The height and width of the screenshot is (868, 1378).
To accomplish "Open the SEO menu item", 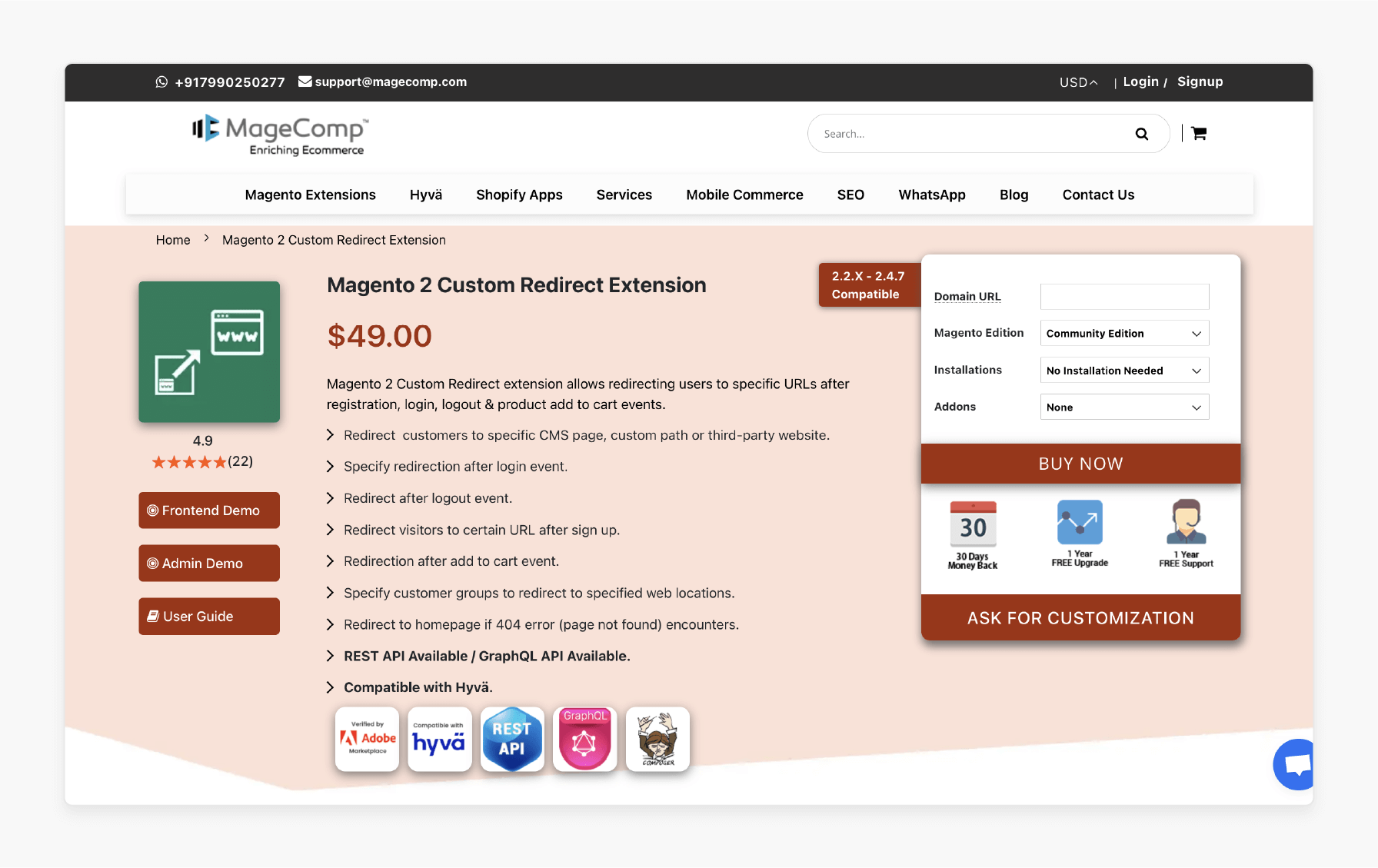I will (850, 195).
